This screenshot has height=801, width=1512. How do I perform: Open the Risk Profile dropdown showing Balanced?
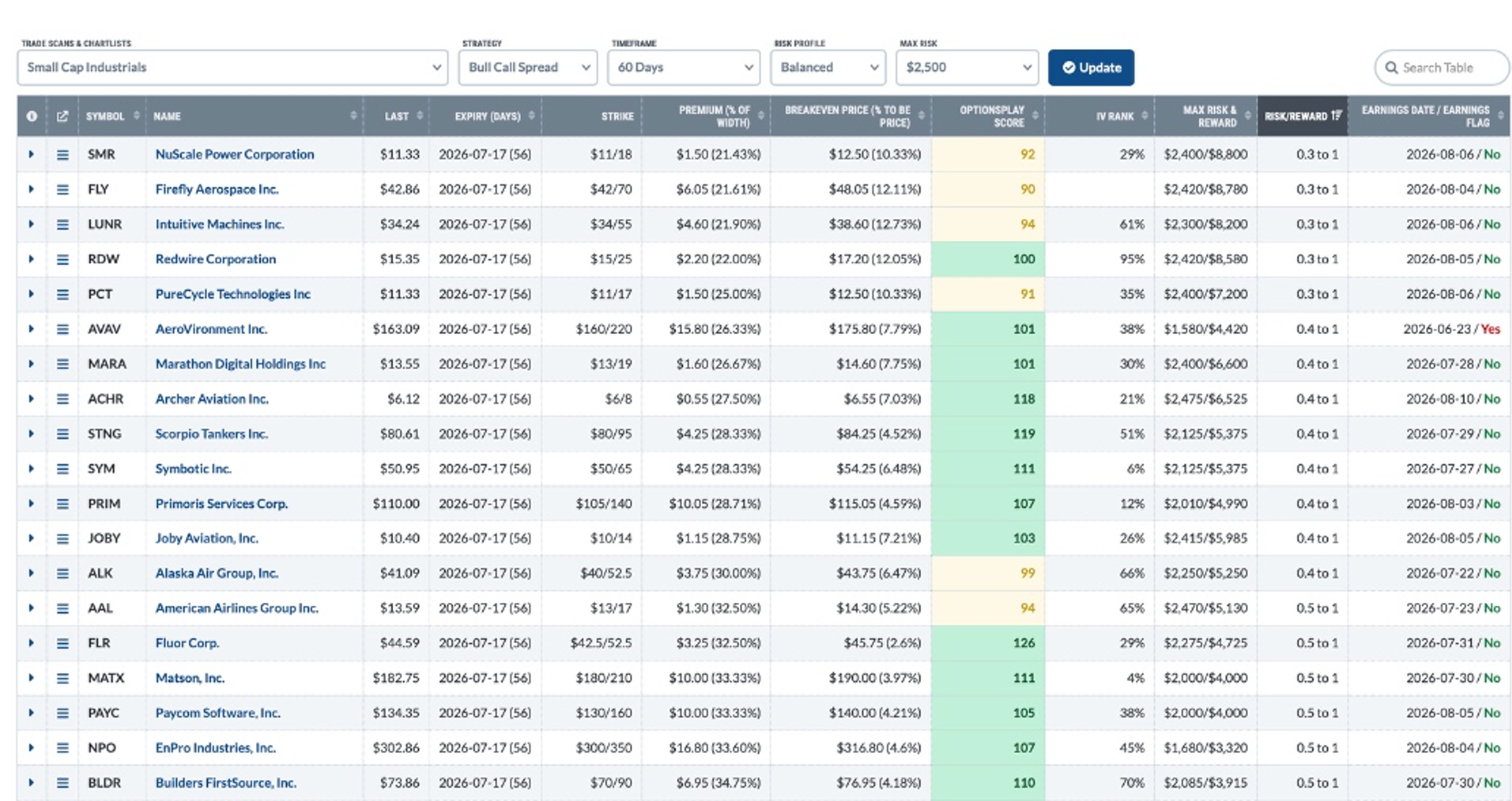coord(828,67)
